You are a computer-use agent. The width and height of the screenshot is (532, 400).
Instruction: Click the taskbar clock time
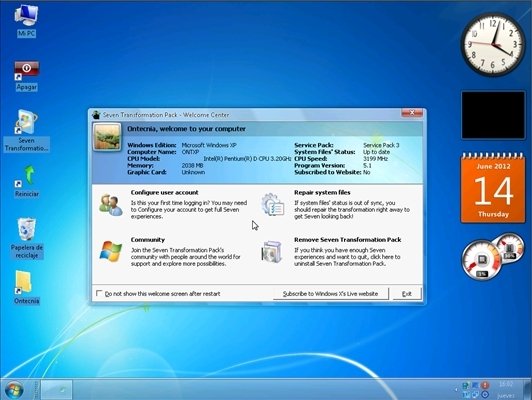coord(506,384)
